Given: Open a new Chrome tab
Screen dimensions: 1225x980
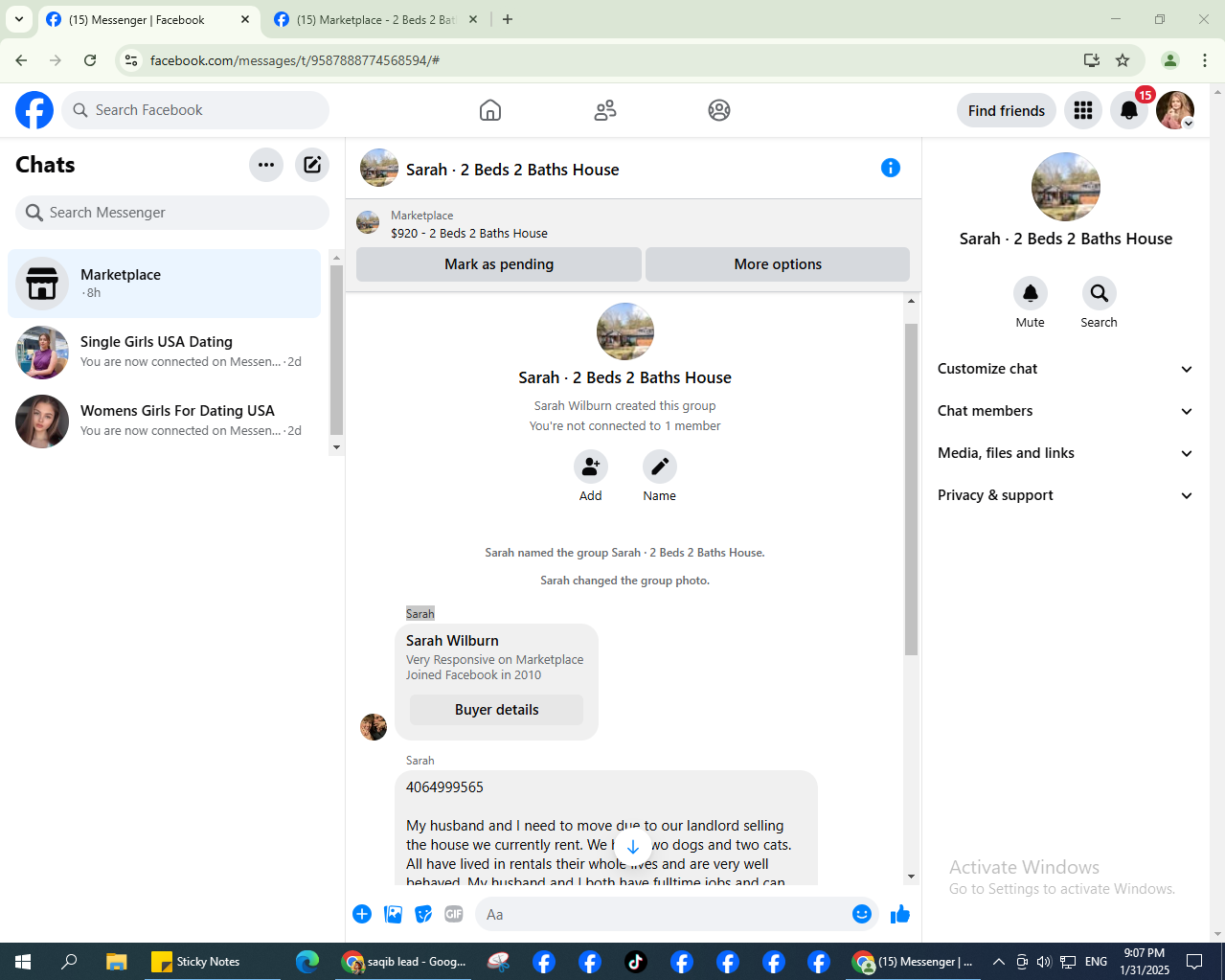Looking at the screenshot, I should tap(508, 19).
